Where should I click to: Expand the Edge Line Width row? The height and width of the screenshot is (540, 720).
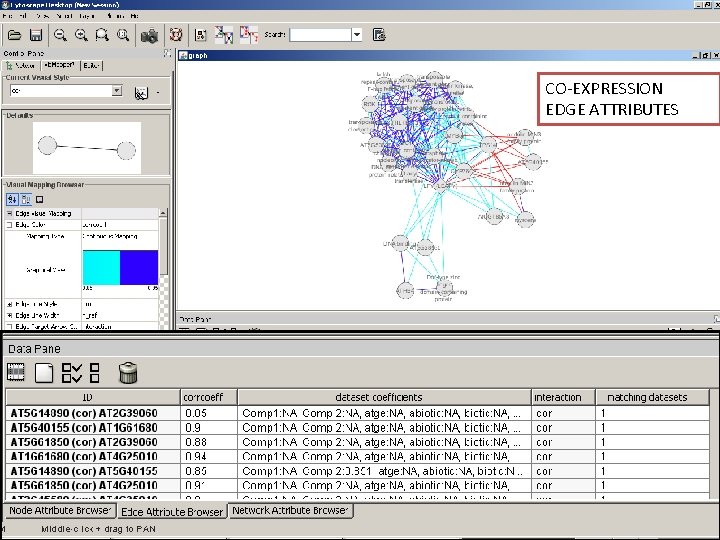(x=10, y=314)
